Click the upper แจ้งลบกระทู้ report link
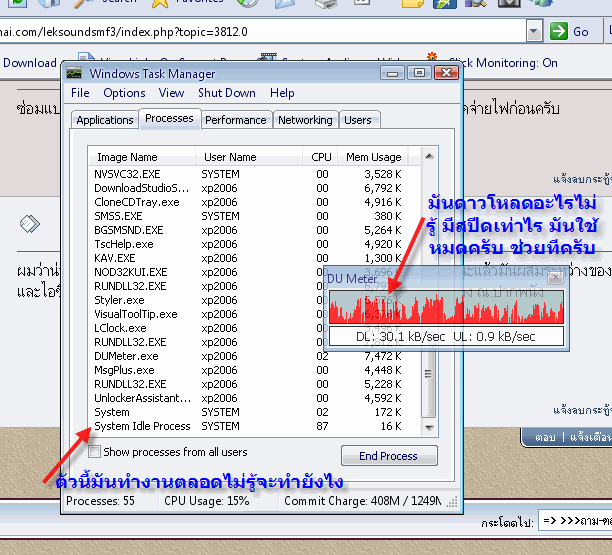 (x=582, y=179)
